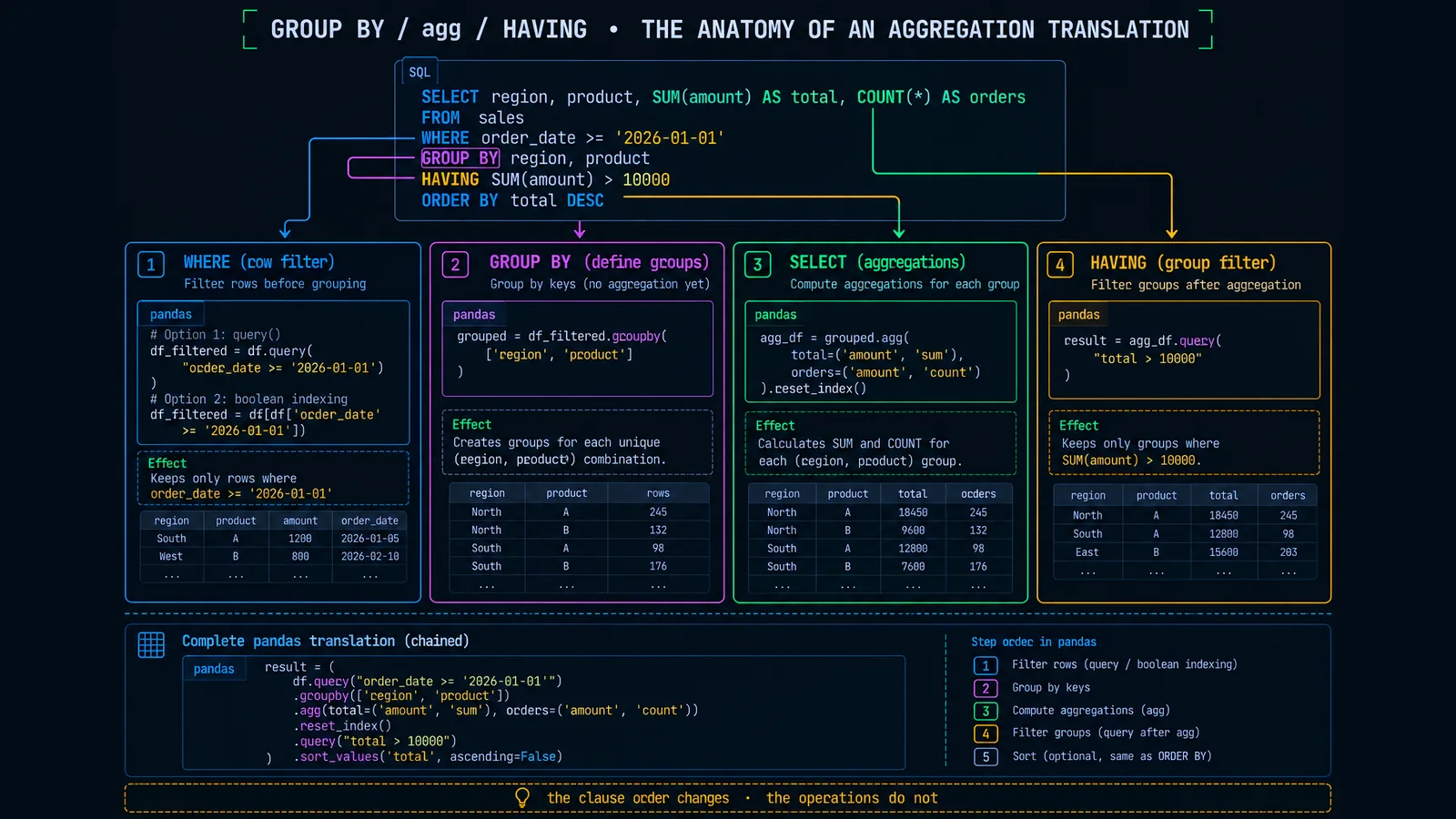
Task: Click the 'FROM sales' line in the SQL query
Action: click(472, 117)
